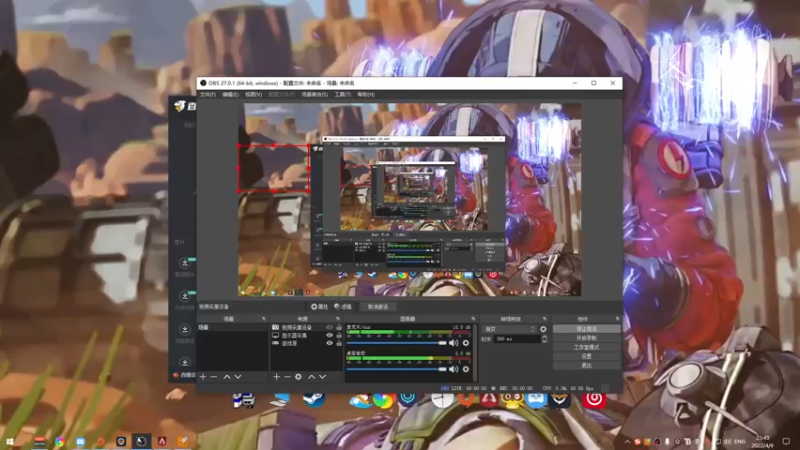Toggle visibility eye of 游戏源
The height and width of the screenshot is (450, 800).
point(330,343)
